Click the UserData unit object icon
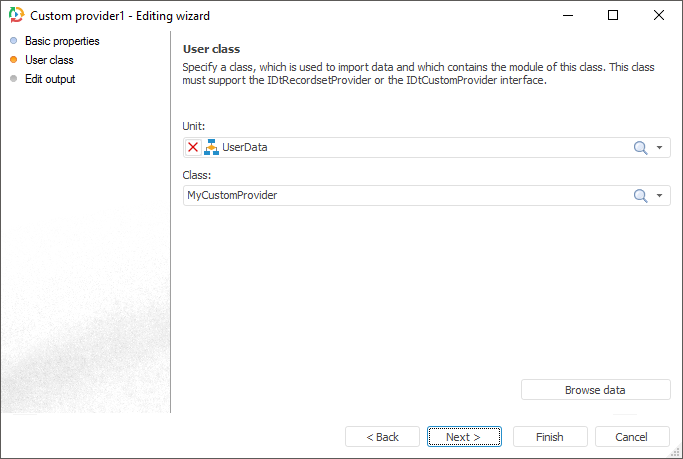This screenshot has height=459, width=683. pyautogui.click(x=211, y=148)
